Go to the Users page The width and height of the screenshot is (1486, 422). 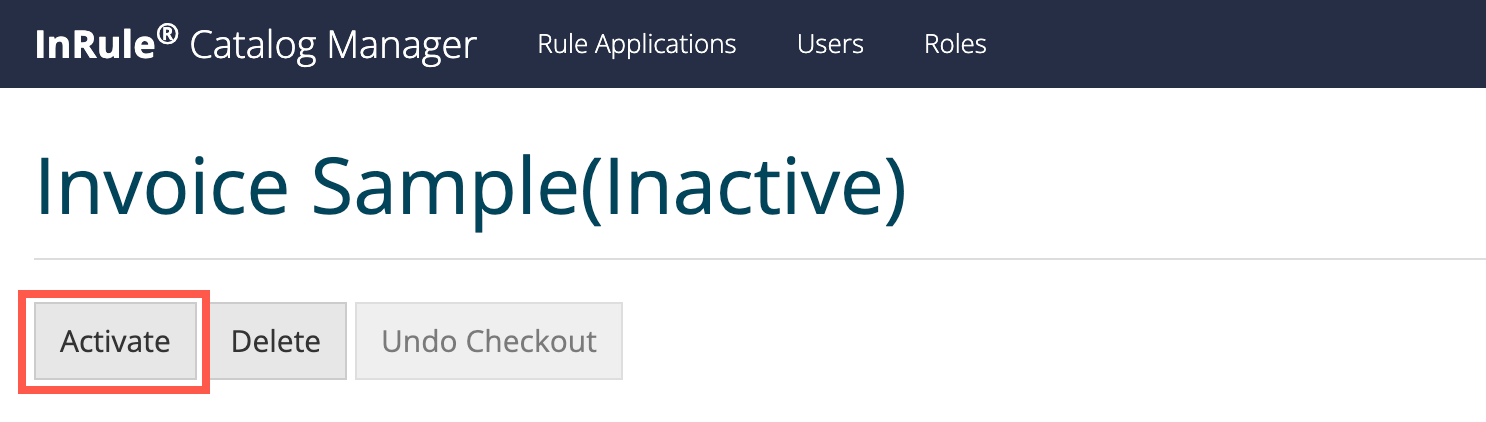click(830, 44)
